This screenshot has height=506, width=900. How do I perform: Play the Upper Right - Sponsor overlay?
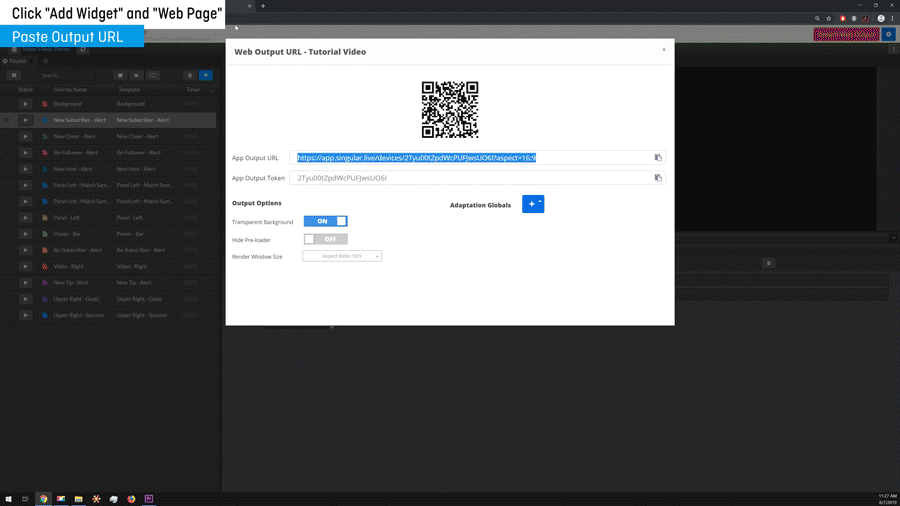coord(25,315)
